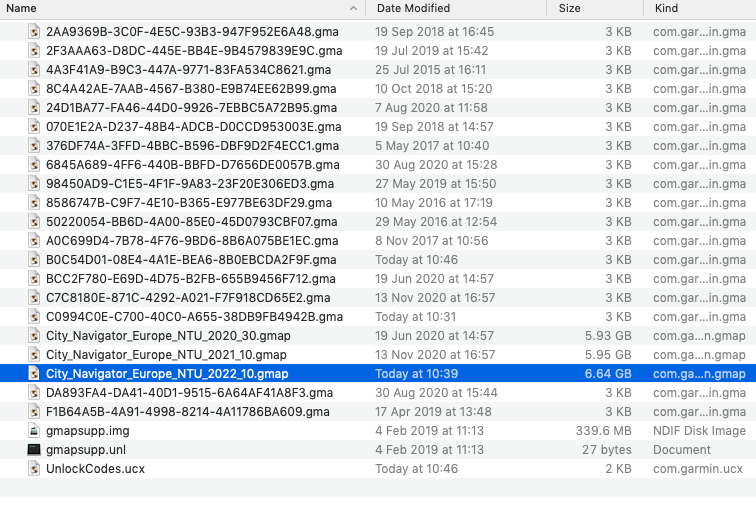Select file name 2AA9369B-3C0F-4E5C-93B3-947F952E6A48.gma
This screenshot has width=756, height=506.
(192, 32)
